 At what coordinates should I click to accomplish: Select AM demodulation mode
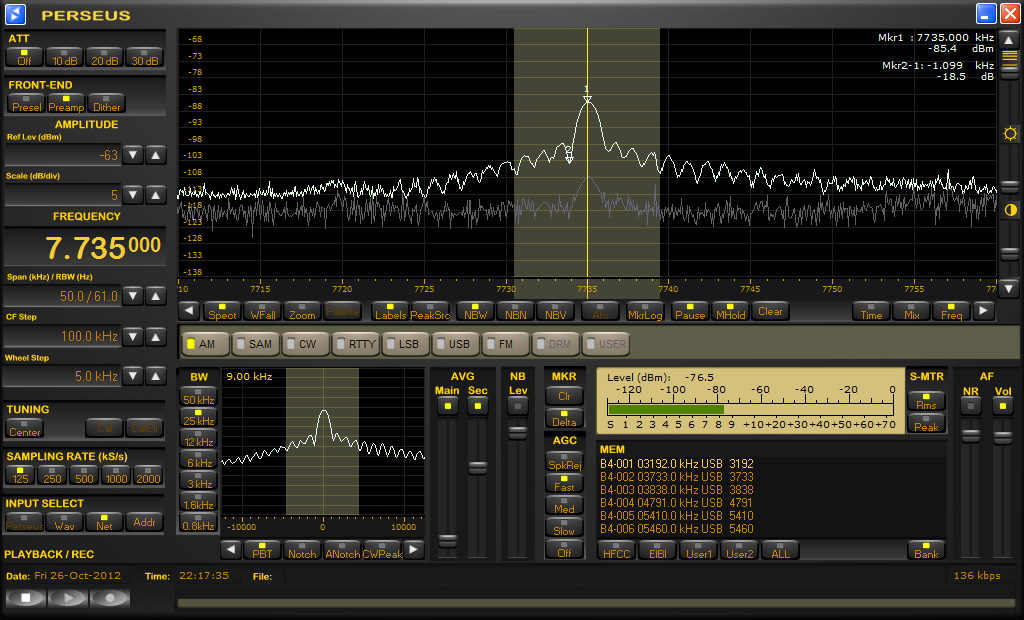pyautogui.click(x=206, y=344)
